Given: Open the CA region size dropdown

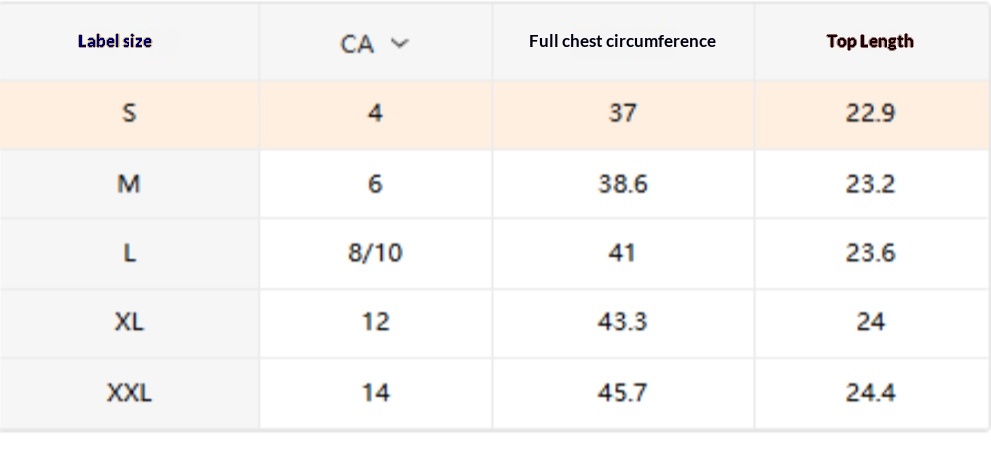Looking at the screenshot, I should coord(375,44).
